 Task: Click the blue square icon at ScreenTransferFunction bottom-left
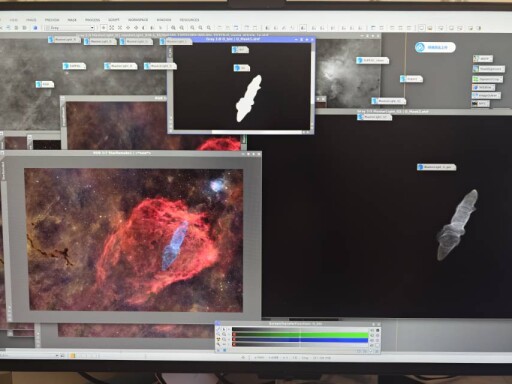point(224,350)
